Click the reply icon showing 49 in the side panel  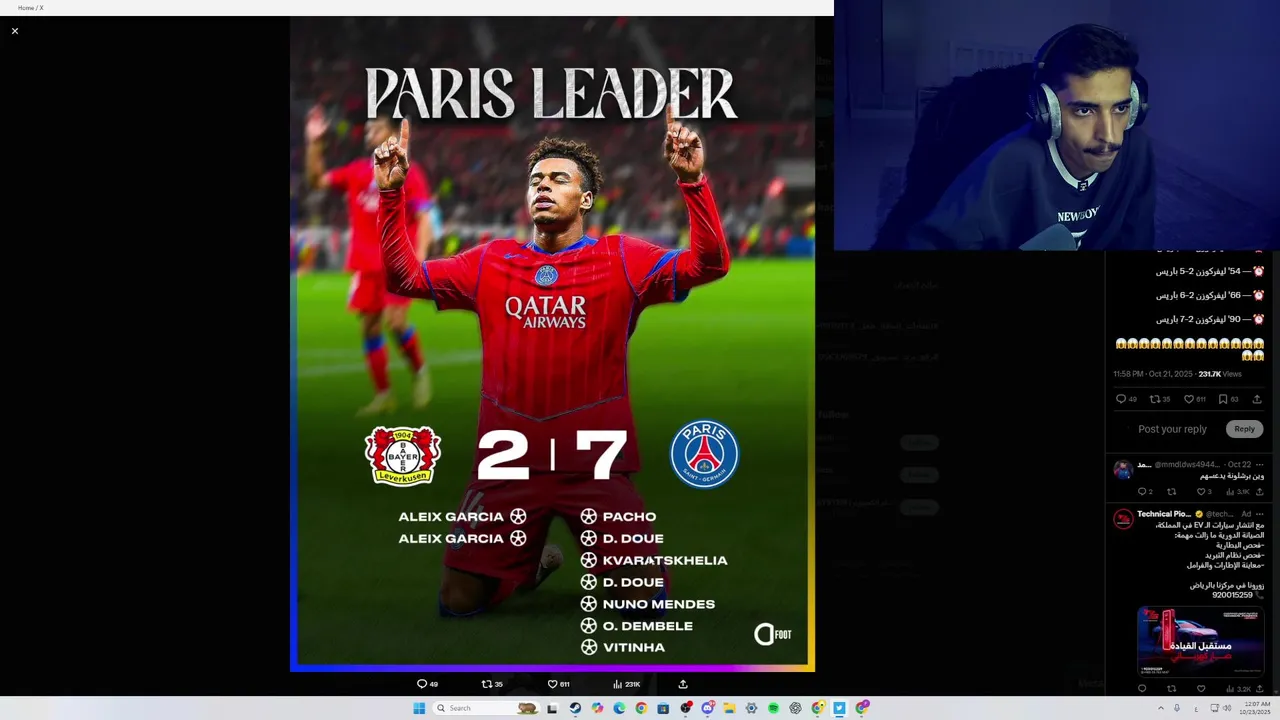[1126, 399]
